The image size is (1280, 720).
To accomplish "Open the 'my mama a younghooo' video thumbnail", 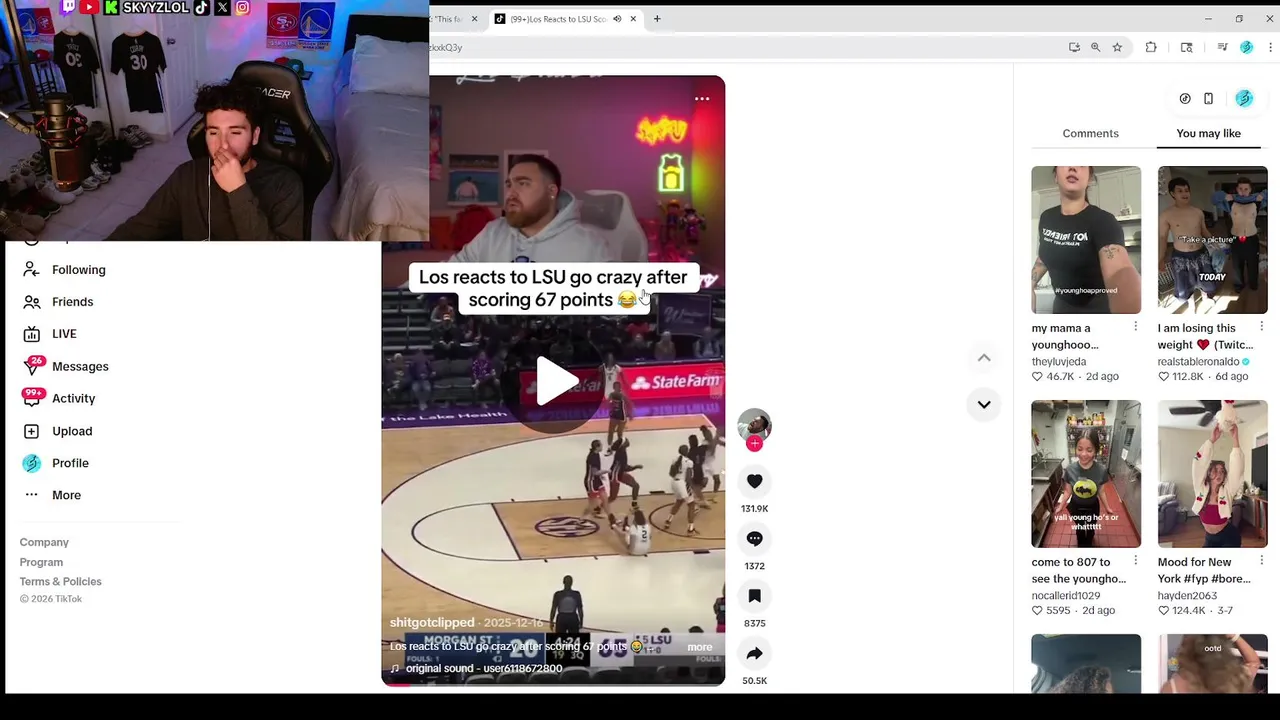I will pyautogui.click(x=1086, y=239).
